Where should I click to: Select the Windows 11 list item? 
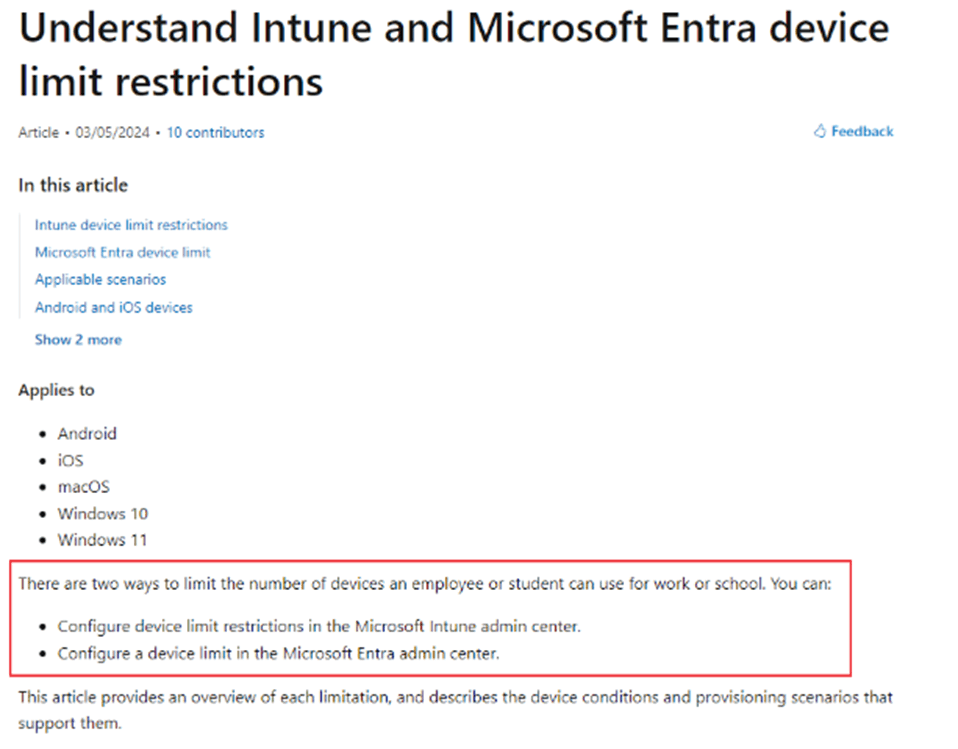coord(103,540)
